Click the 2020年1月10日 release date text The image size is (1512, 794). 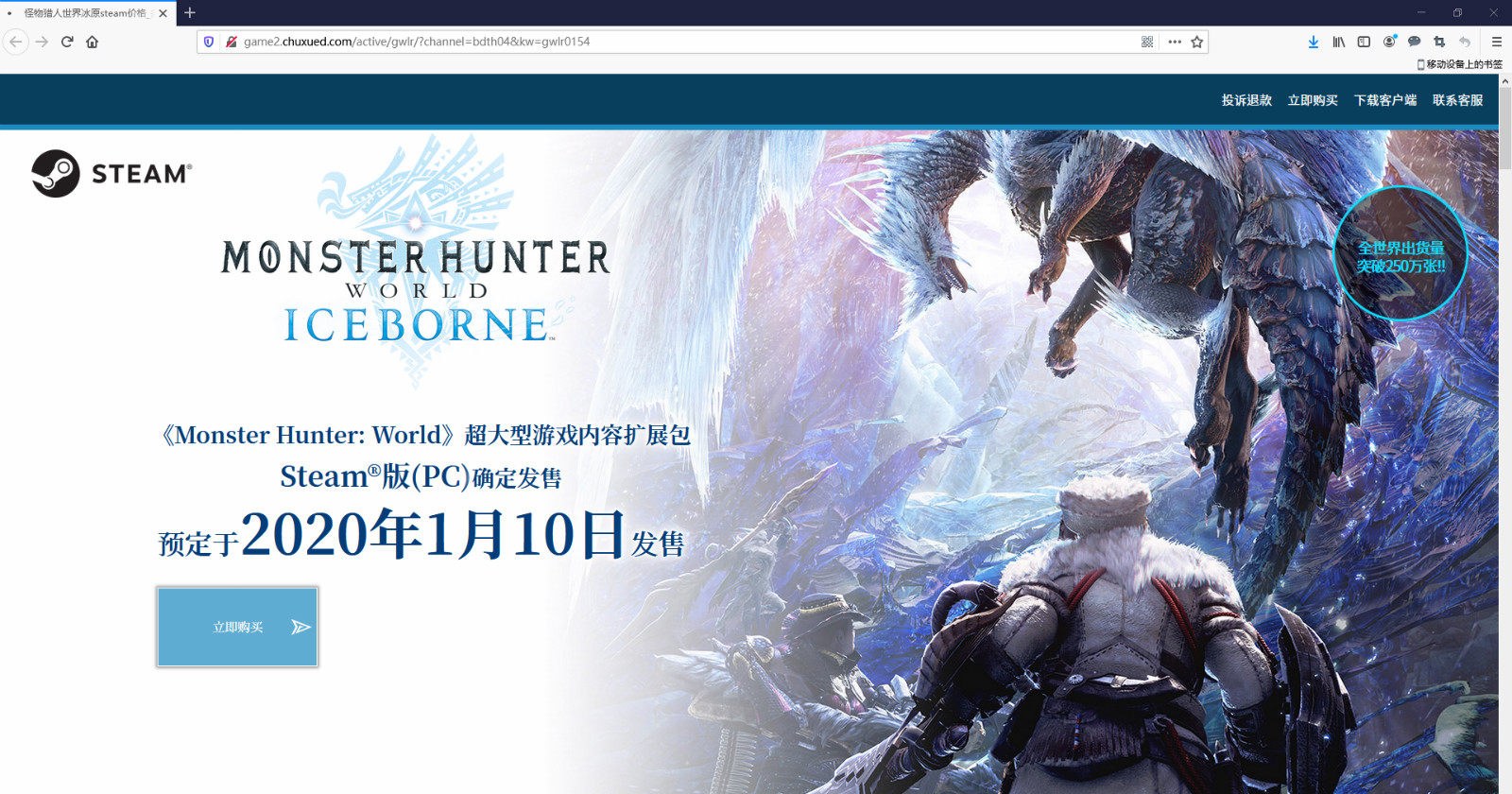click(434, 535)
